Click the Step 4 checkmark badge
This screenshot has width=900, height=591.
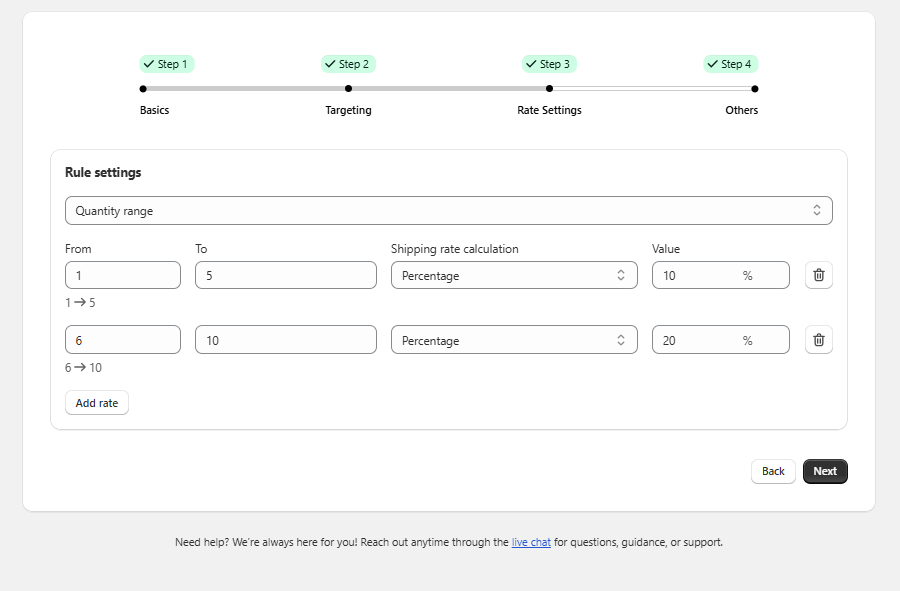[730, 64]
